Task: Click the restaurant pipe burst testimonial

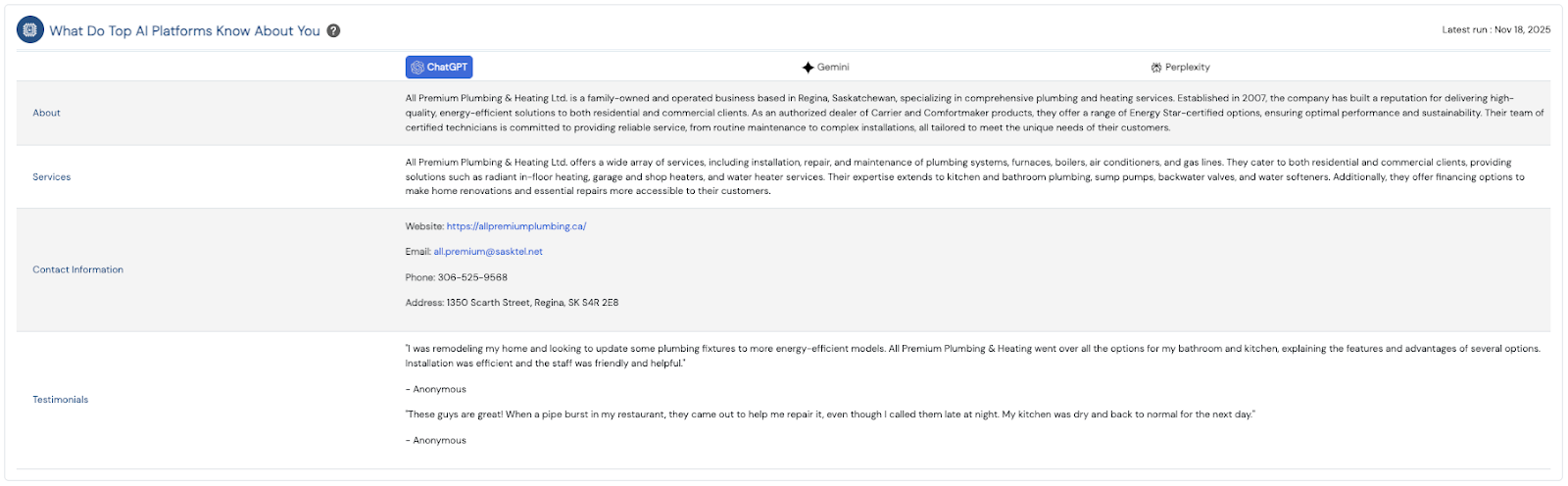Action: (x=829, y=414)
